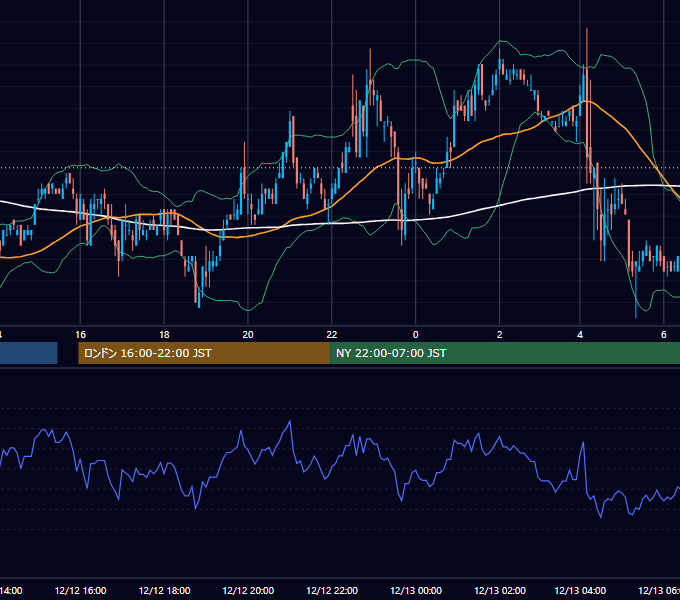Viewport: 680px width, 600px height.
Task: Click the 12/13 04:00 date label
Action: 580,590
